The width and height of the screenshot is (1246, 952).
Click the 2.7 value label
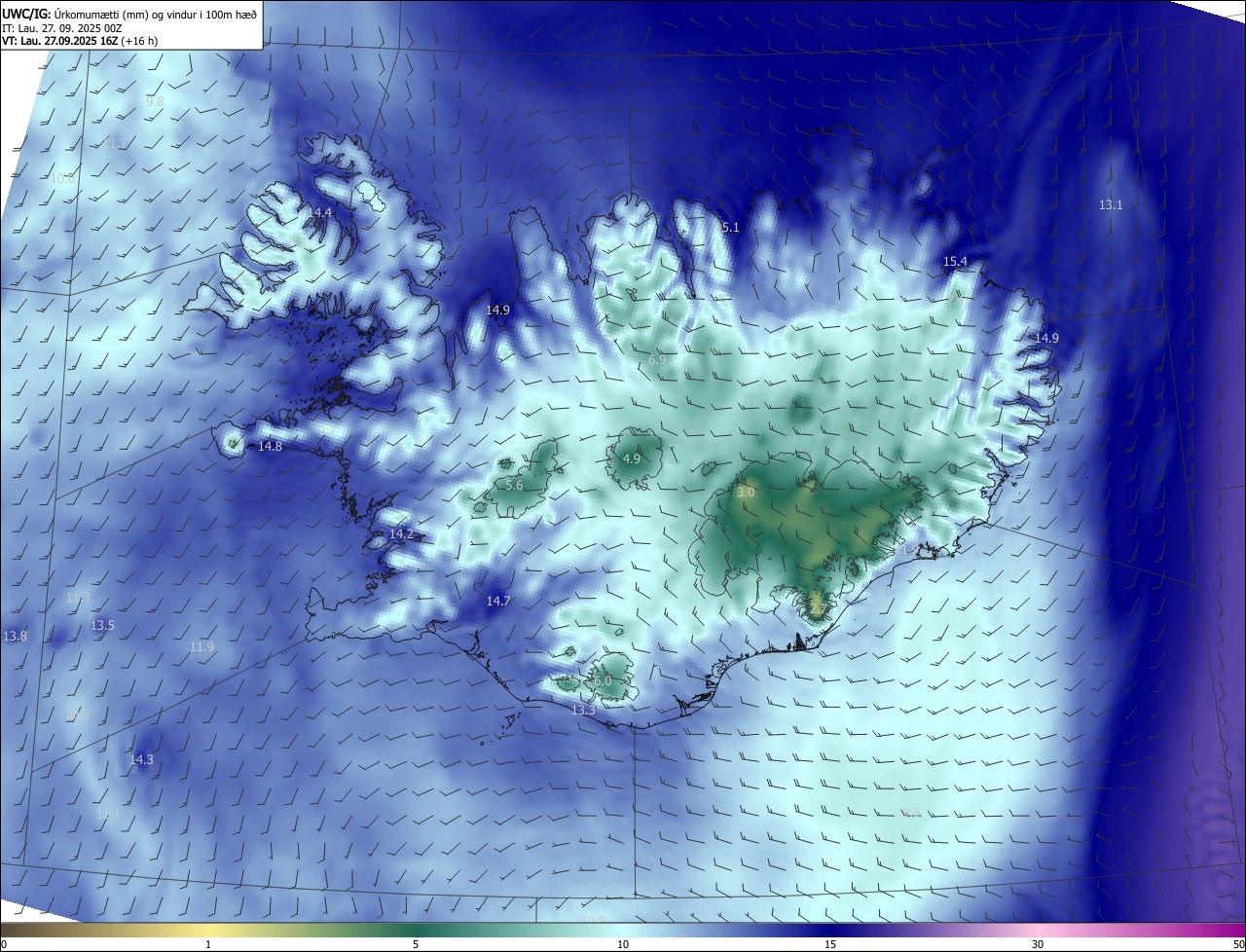pyautogui.click(x=818, y=610)
